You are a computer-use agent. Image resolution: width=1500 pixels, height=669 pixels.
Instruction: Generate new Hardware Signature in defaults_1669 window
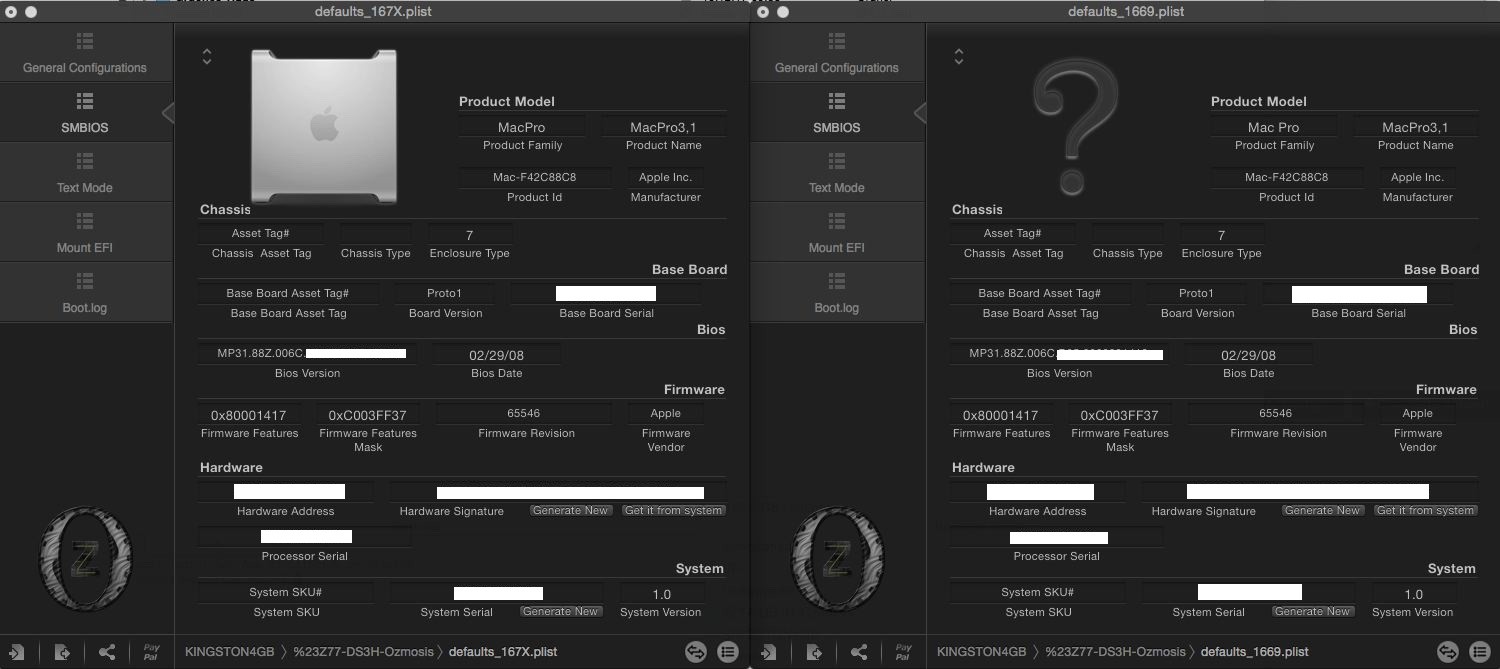[1322, 510]
